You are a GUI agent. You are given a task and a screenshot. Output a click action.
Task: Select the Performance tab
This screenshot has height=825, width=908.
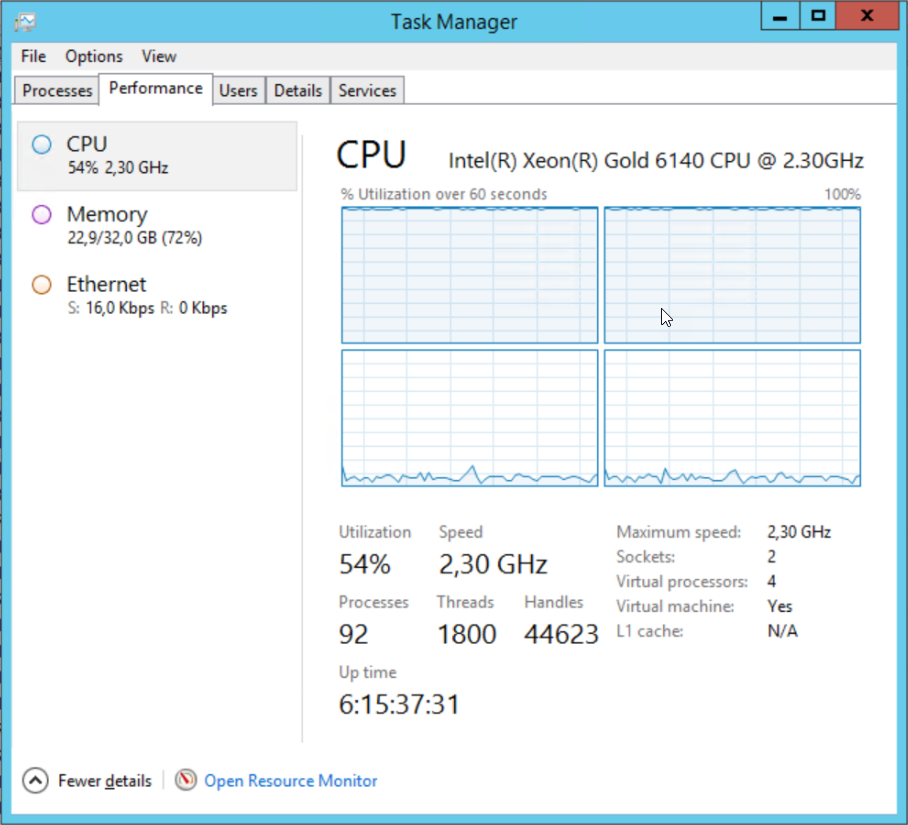click(156, 89)
